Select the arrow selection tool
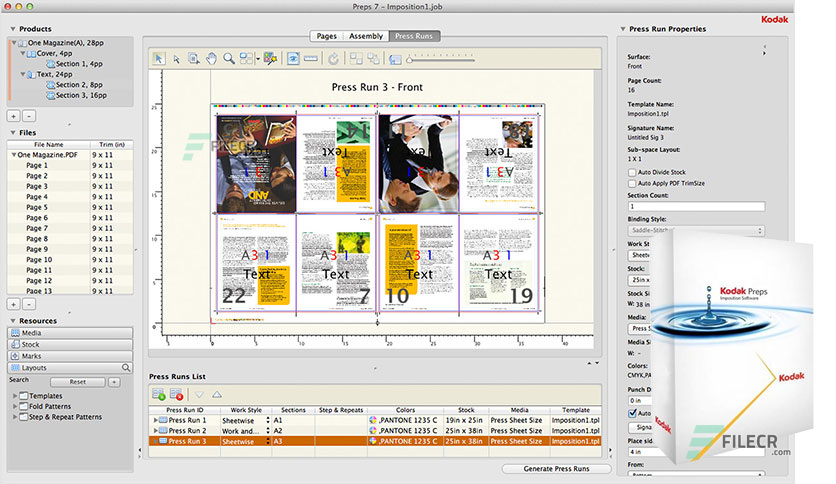The width and height of the screenshot is (836, 484). point(159,59)
